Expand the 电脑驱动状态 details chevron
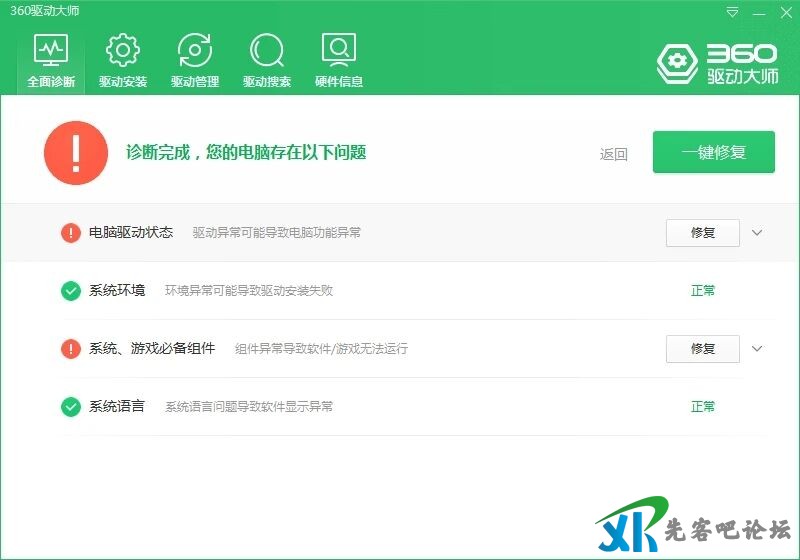 (x=757, y=233)
